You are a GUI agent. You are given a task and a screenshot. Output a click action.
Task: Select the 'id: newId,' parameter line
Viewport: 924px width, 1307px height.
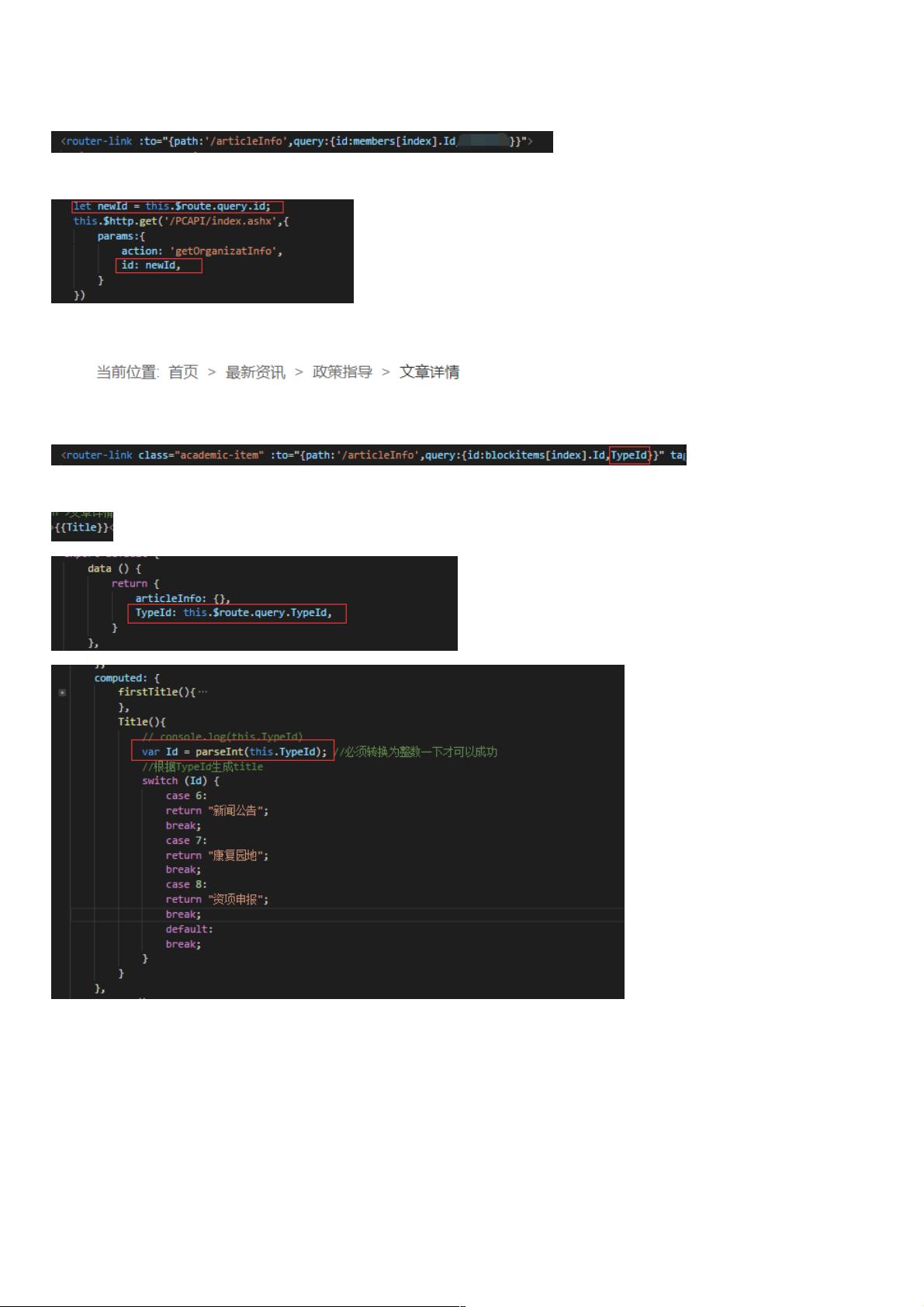159,266
